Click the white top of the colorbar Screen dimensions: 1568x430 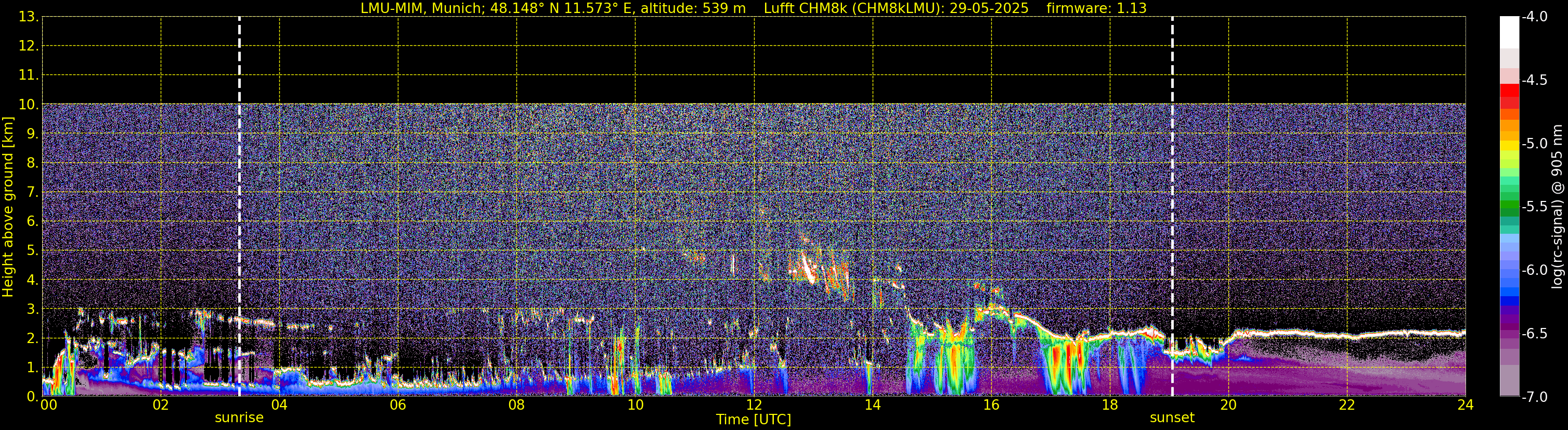point(1510,32)
